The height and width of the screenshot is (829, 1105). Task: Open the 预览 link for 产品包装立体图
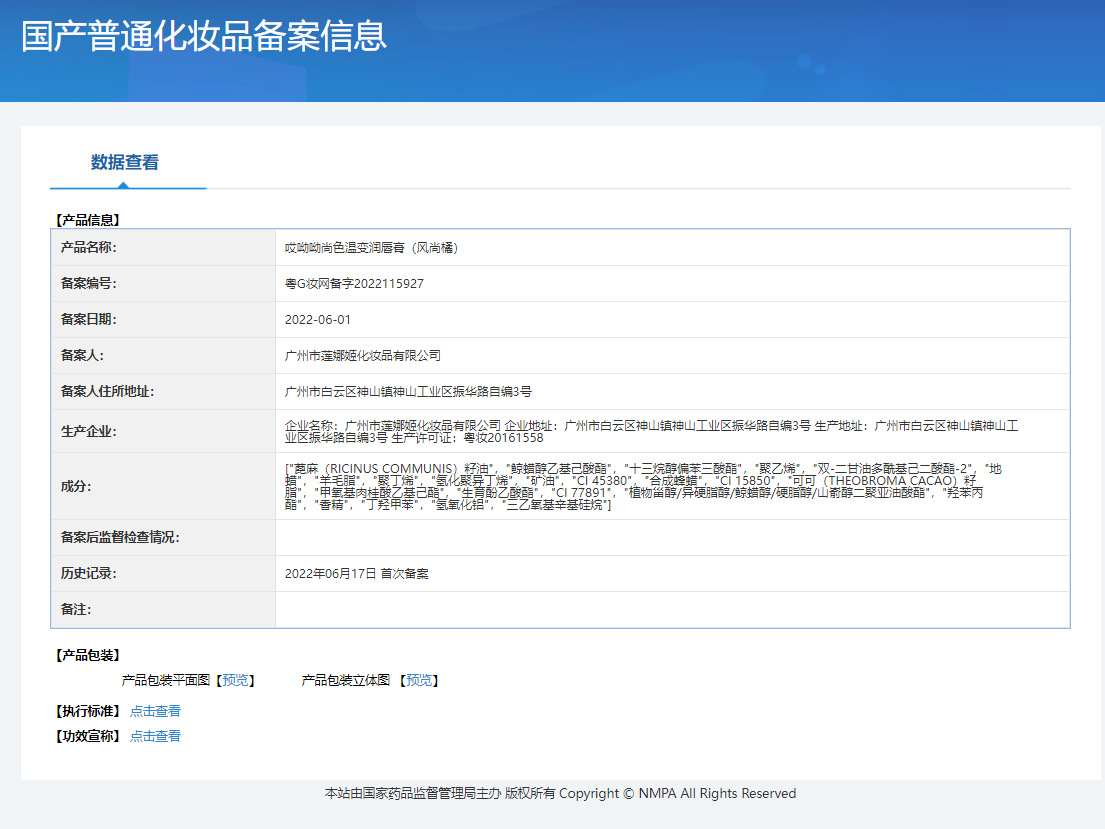[418, 680]
